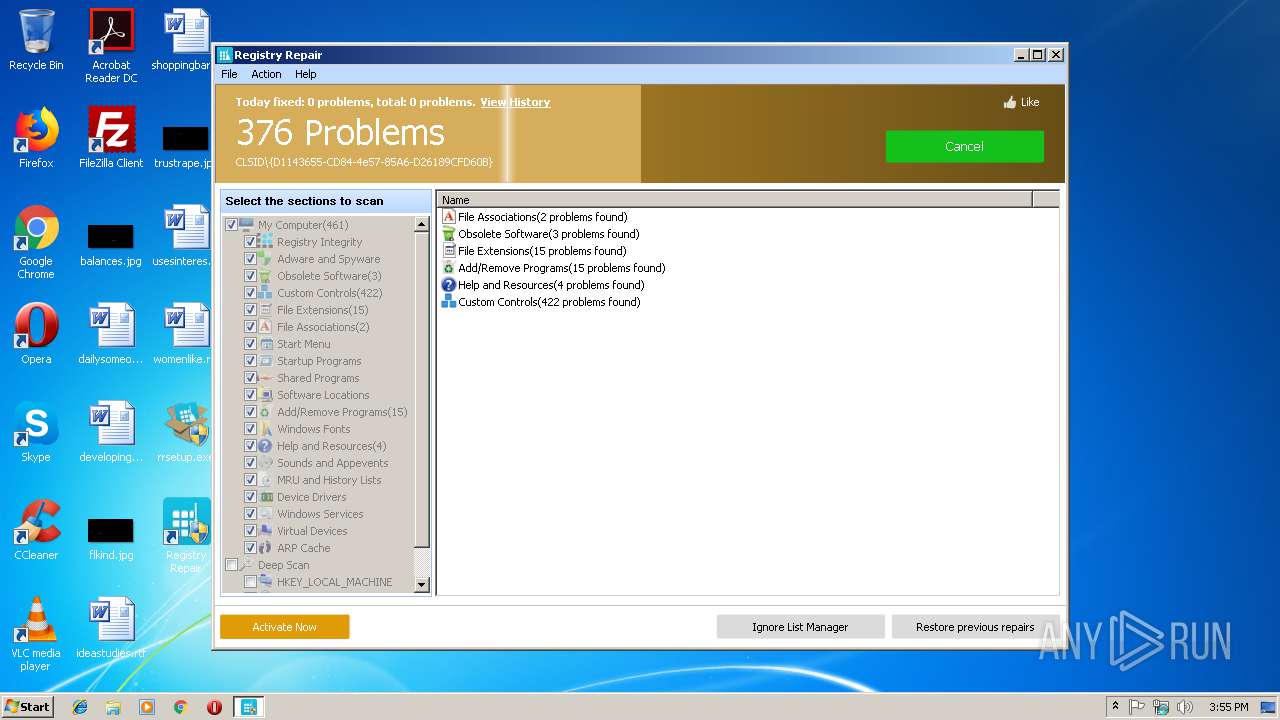Screen dimensions: 1280x720
Task: Click scroll-up arrow of sections list
Action: click(421, 225)
